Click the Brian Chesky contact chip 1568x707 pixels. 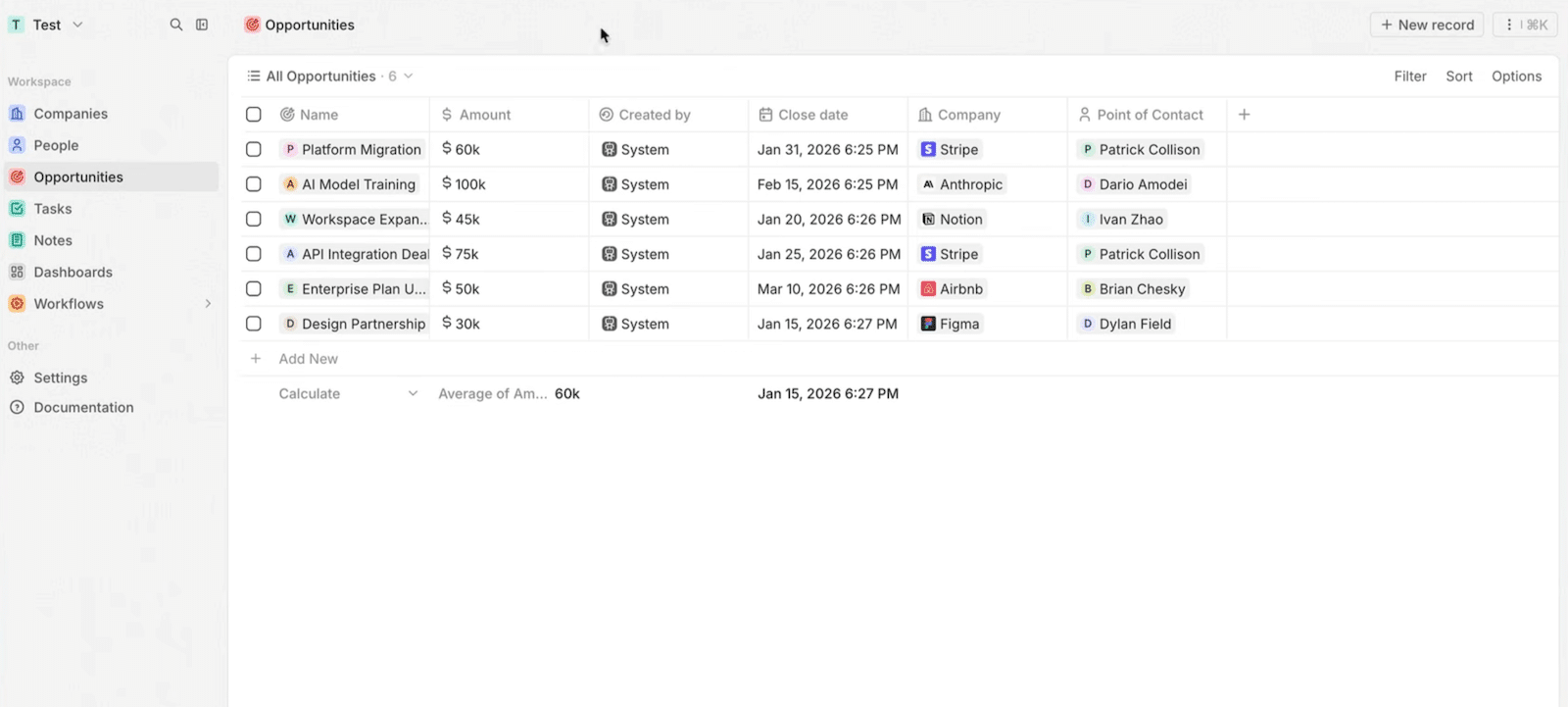click(x=1133, y=289)
